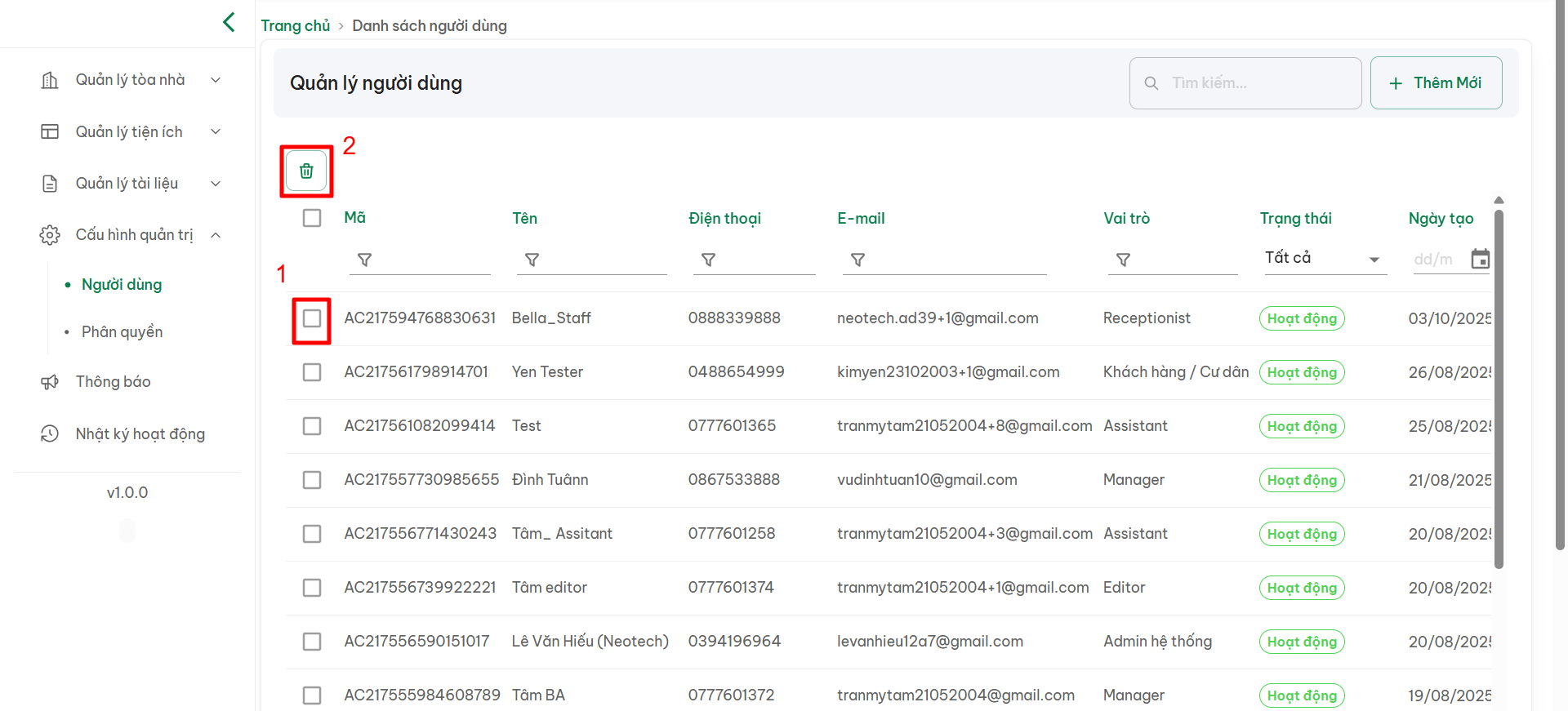Collapse the Cấu hình quản trị section
The height and width of the screenshot is (711, 1568).
tap(216, 235)
